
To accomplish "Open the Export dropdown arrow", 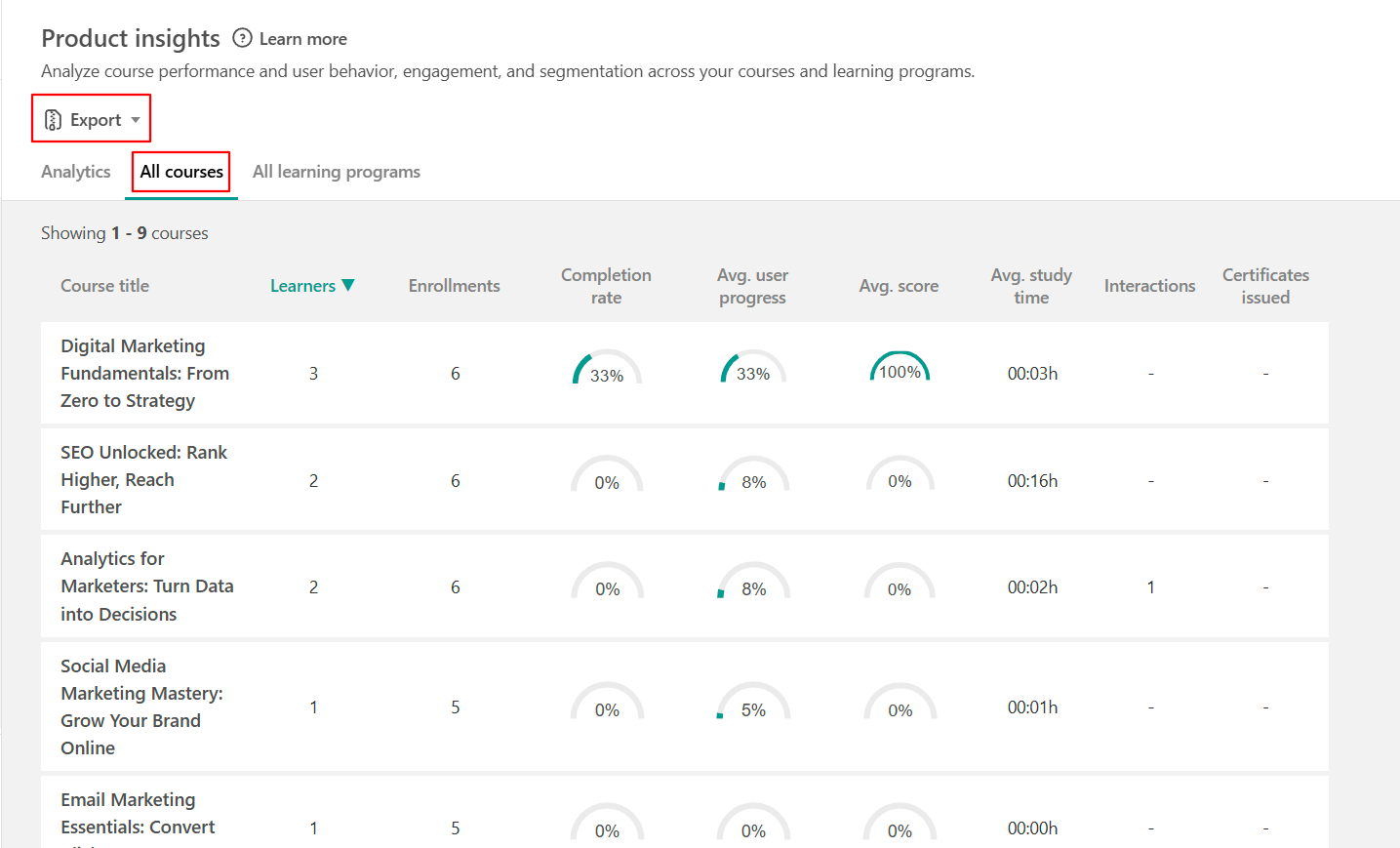I will (136, 120).
